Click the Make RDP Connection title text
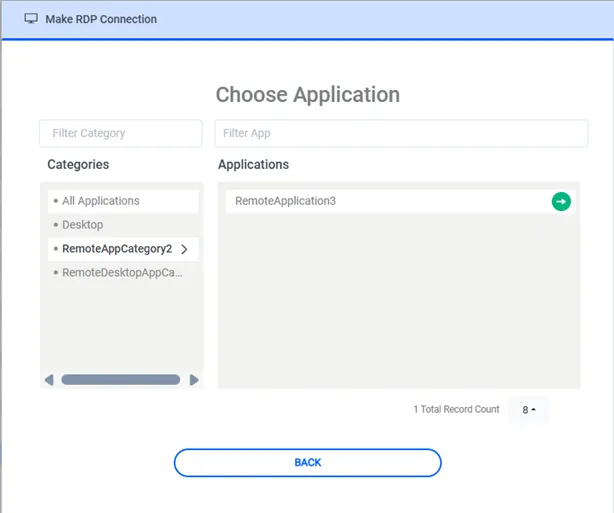The width and height of the screenshot is (614, 513). click(101, 19)
